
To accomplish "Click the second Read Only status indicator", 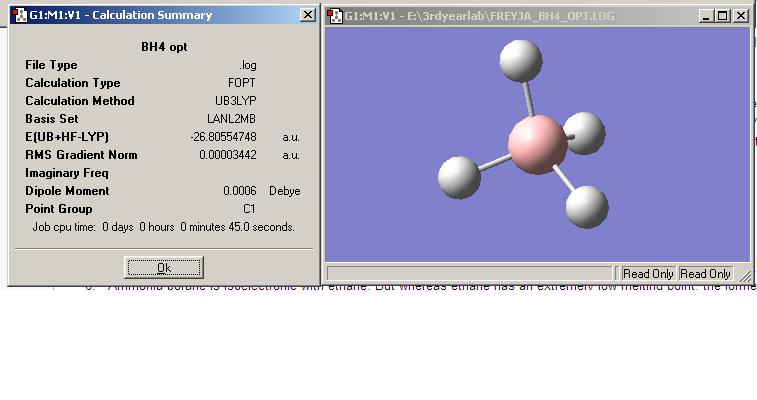I will coord(705,274).
